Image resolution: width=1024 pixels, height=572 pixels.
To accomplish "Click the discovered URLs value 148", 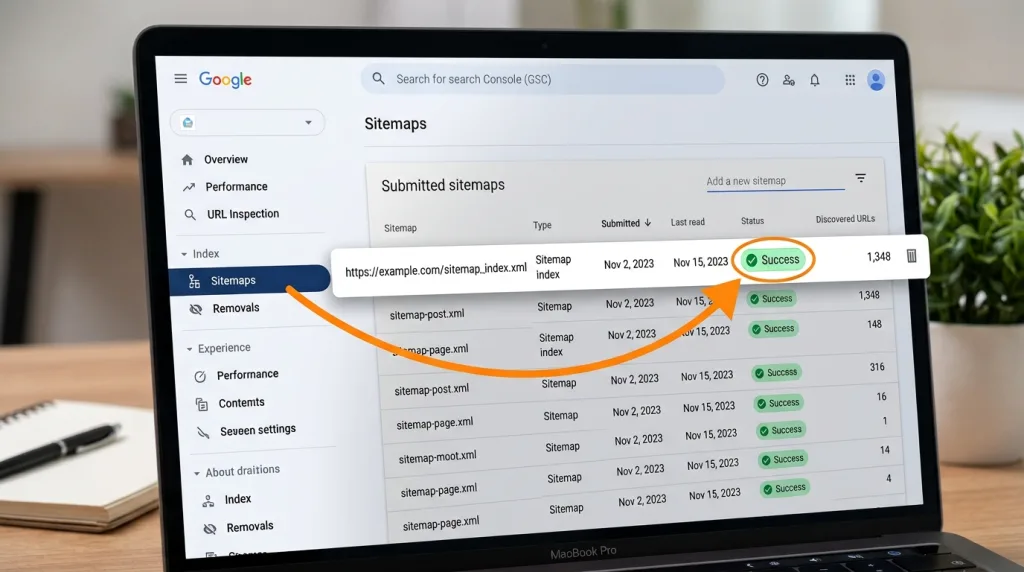I will (874, 324).
